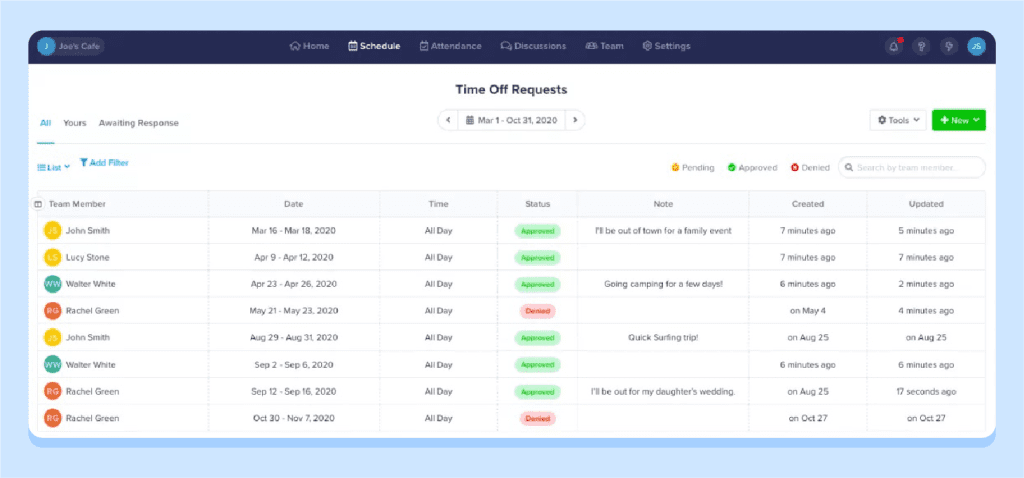Screen dimensions: 1024x478
Task: Open the JS user profile avatar
Action: click(976, 46)
